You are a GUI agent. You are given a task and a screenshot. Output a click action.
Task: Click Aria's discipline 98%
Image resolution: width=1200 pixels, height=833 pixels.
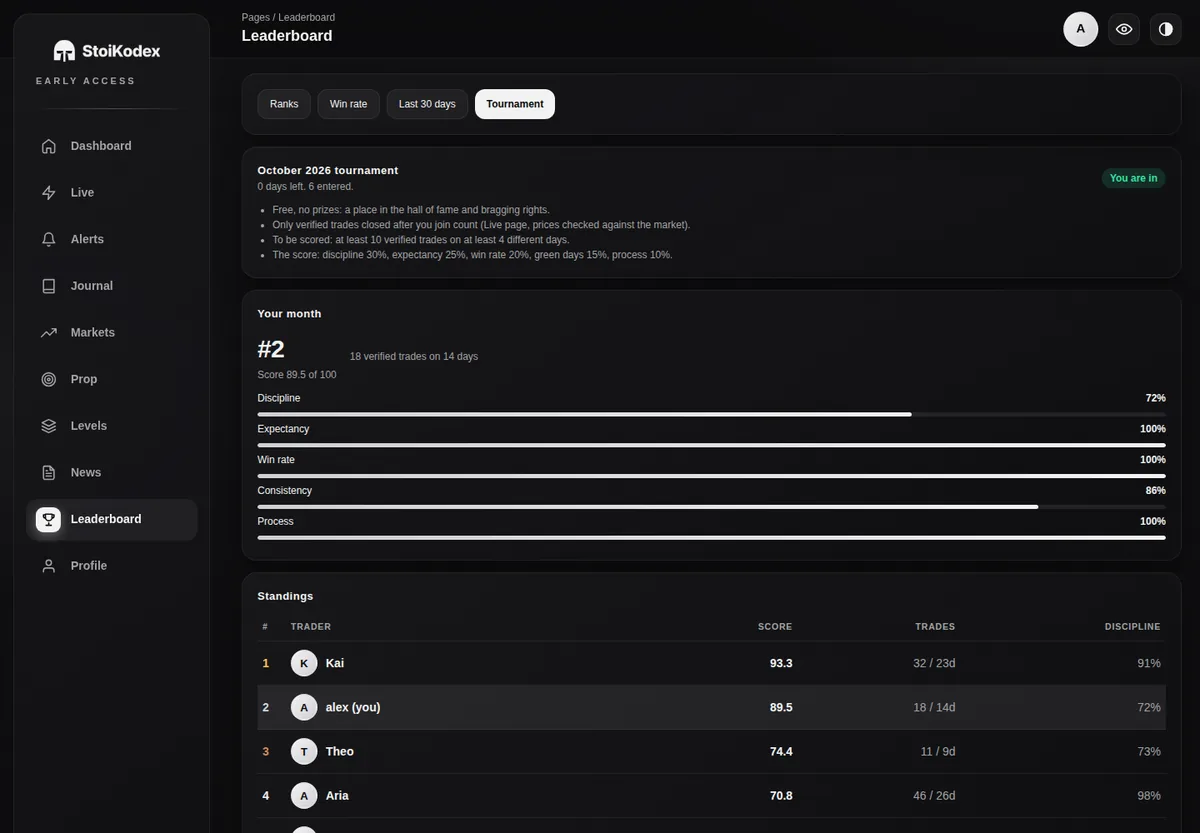(1149, 796)
